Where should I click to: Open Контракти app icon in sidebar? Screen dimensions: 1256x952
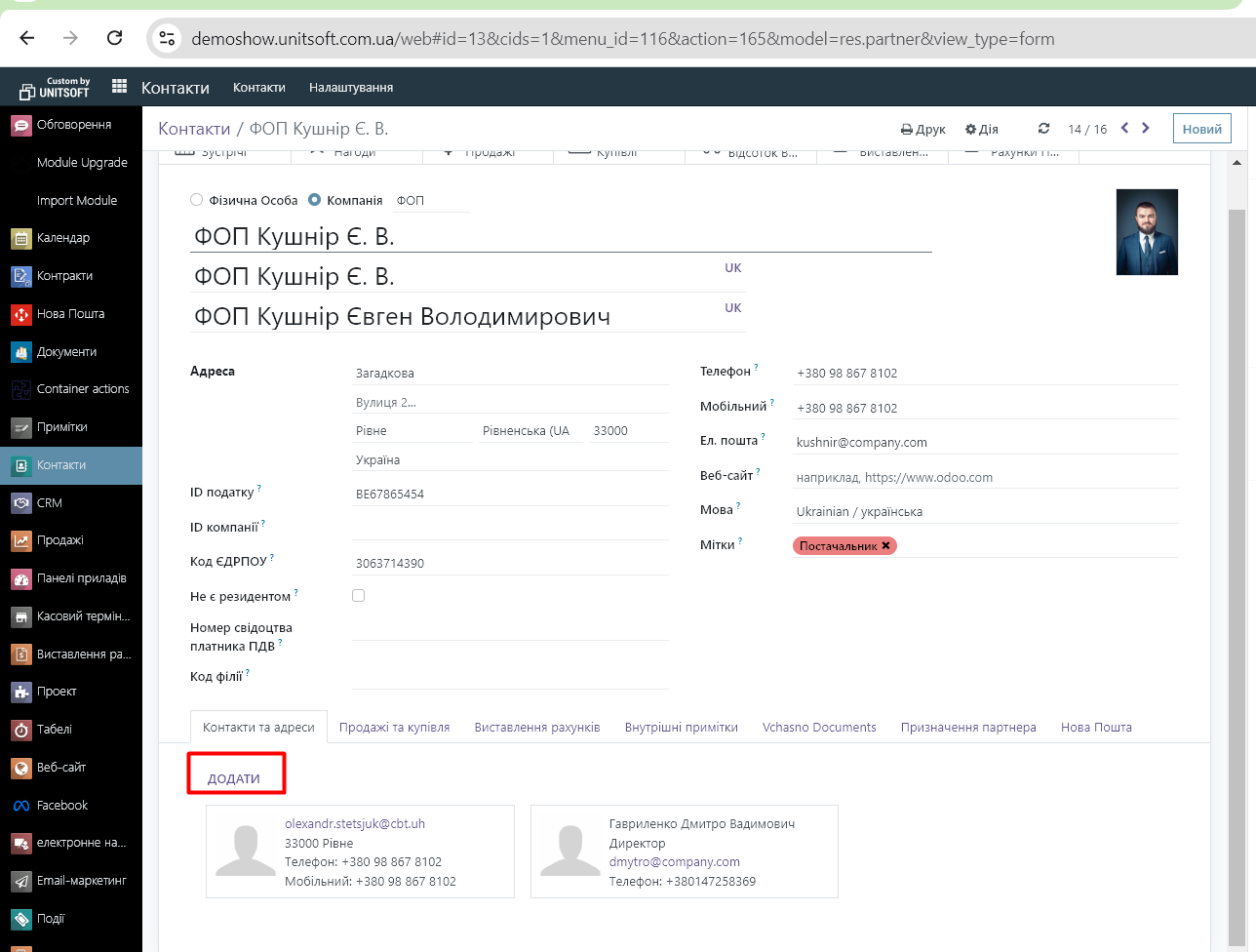[x=21, y=276]
